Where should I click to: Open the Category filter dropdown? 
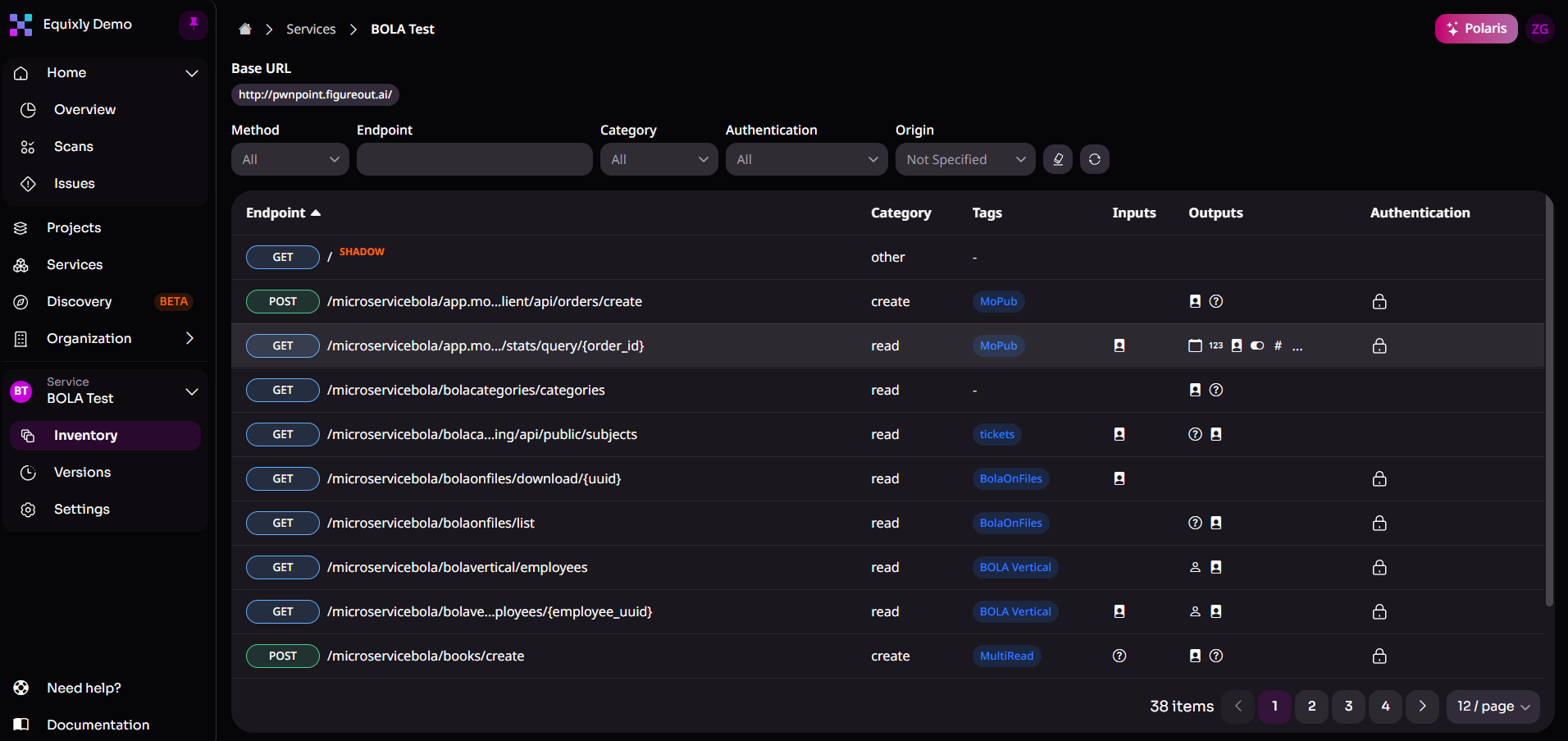tap(659, 159)
